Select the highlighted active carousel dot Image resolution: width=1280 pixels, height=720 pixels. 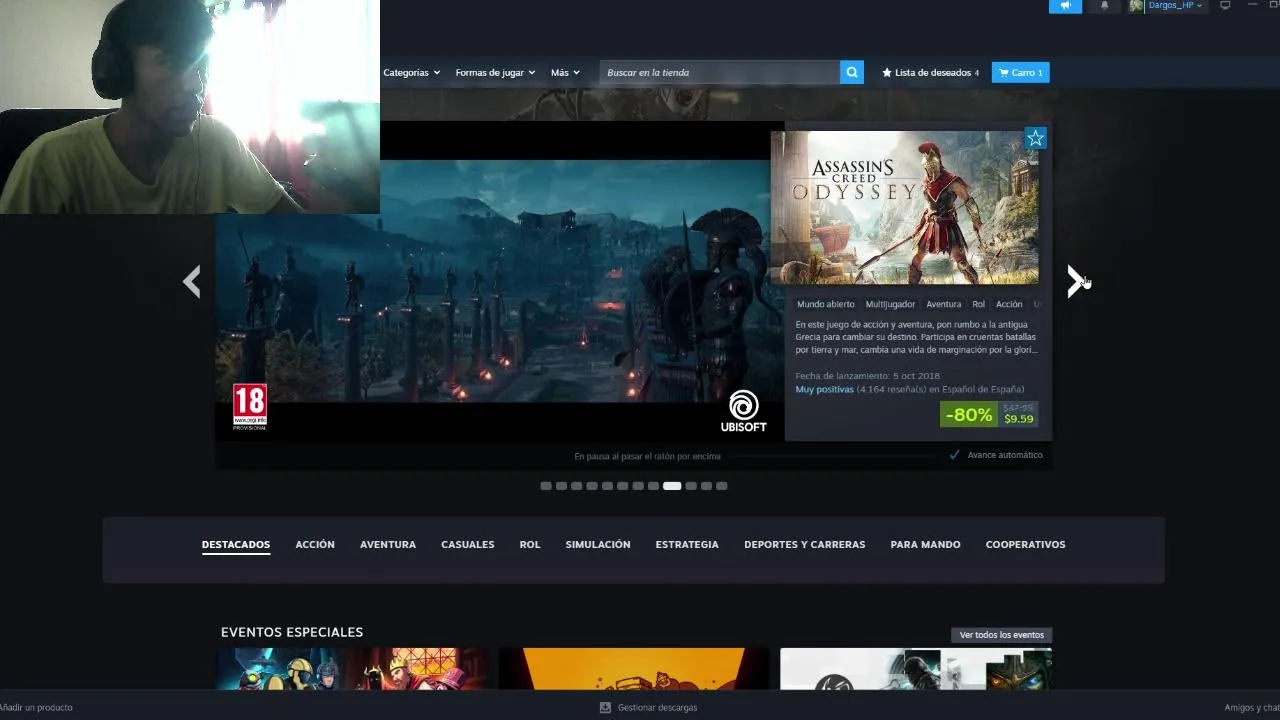coord(672,486)
